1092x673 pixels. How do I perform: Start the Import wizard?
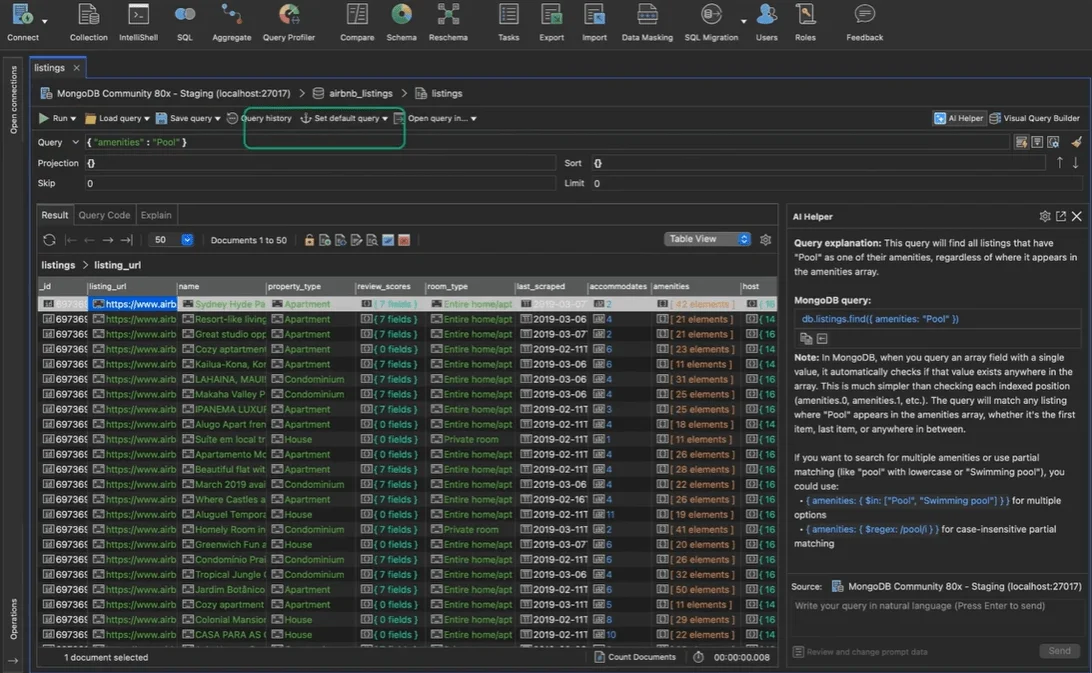(594, 22)
